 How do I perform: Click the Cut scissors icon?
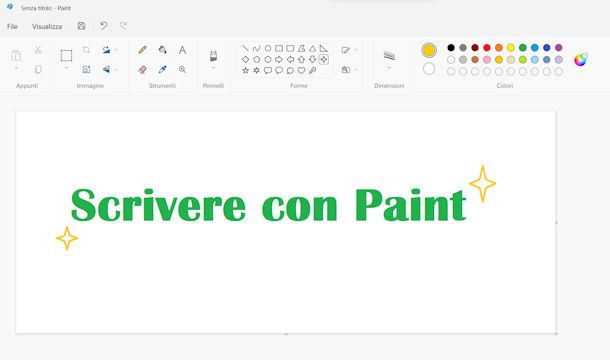38,50
